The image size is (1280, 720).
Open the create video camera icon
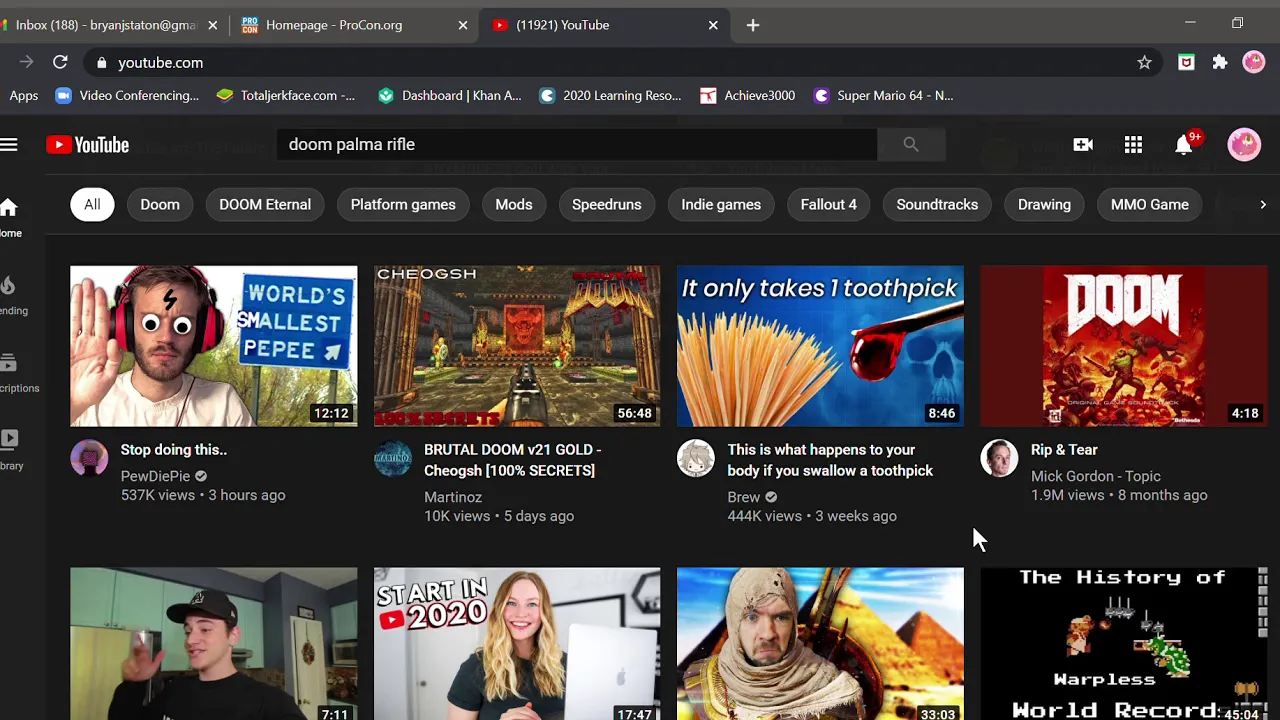point(1083,145)
